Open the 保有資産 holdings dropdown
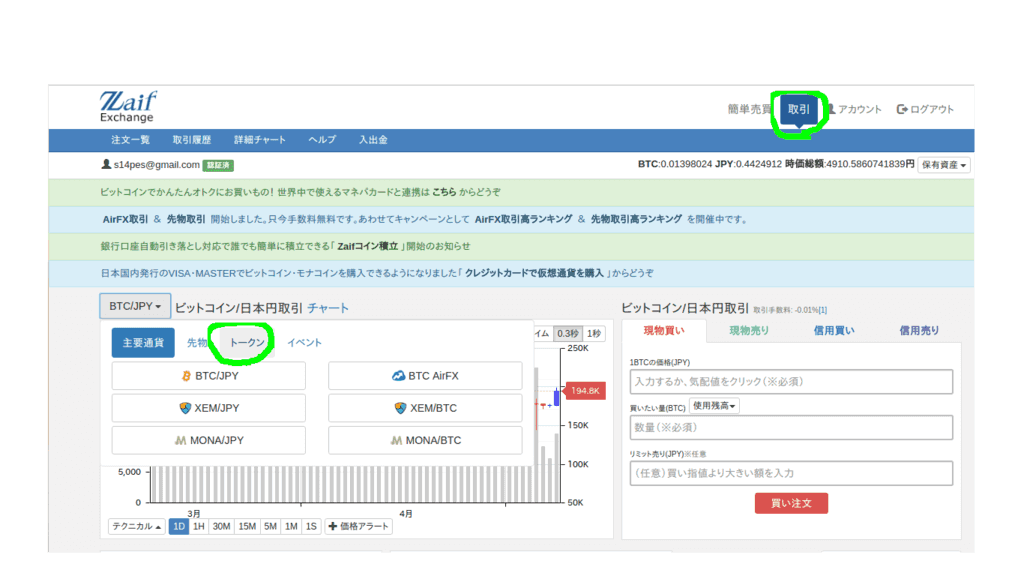The height and width of the screenshot is (576, 1024). (944, 165)
